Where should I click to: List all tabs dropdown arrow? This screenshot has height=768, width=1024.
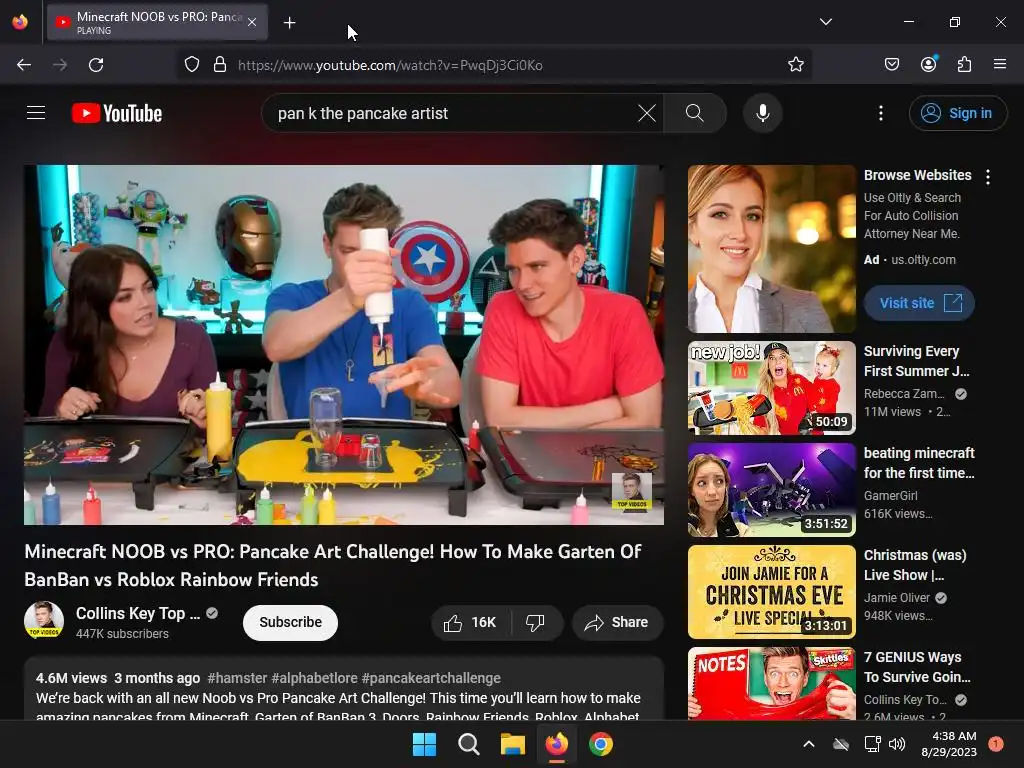[x=825, y=22]
